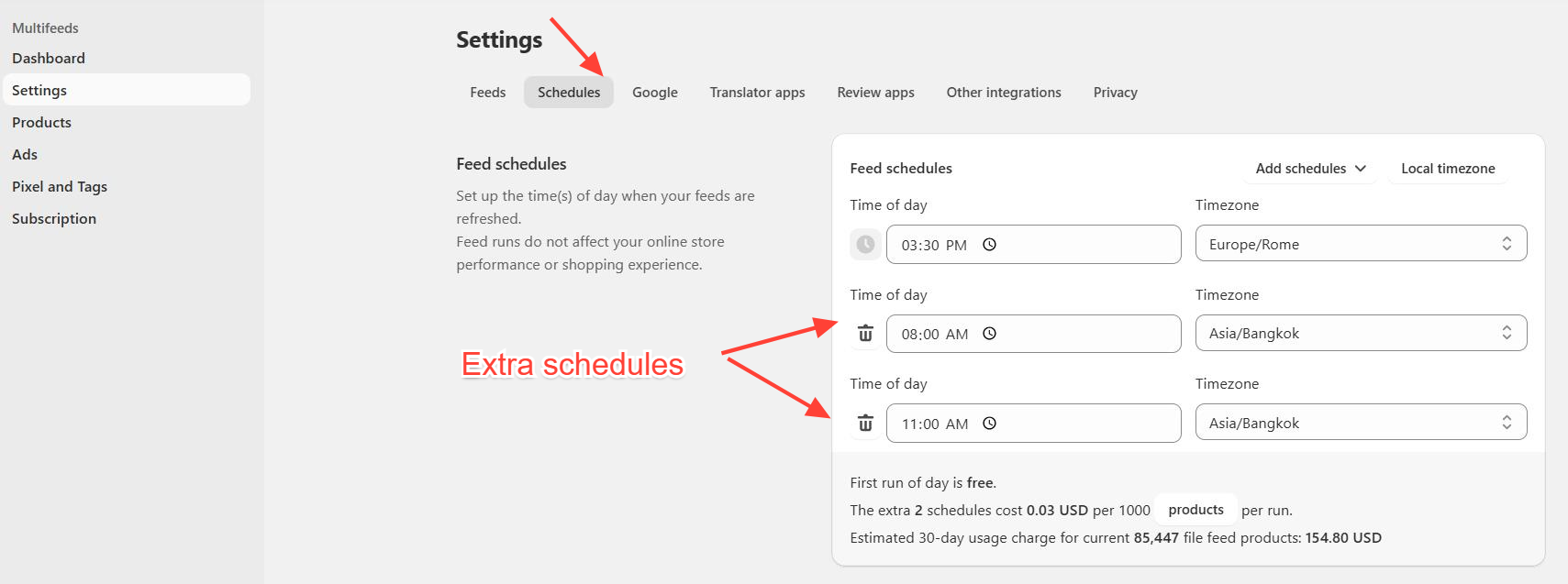Open the Europe/Rome timezone dropdown
Screen dimensions: 1568x584
[x=1361, y=244]
